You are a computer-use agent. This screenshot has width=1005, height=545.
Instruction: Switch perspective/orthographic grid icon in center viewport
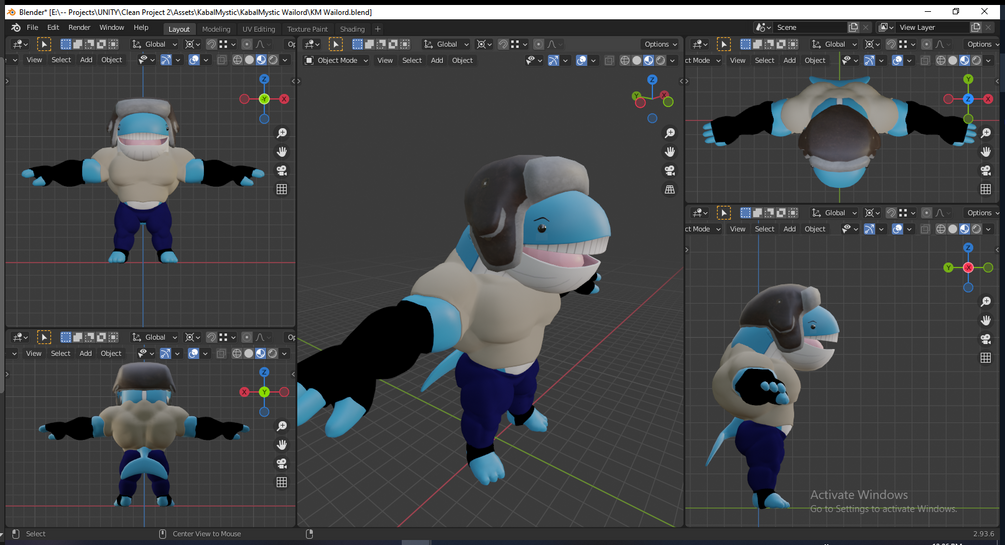click(x=670, y=189)
